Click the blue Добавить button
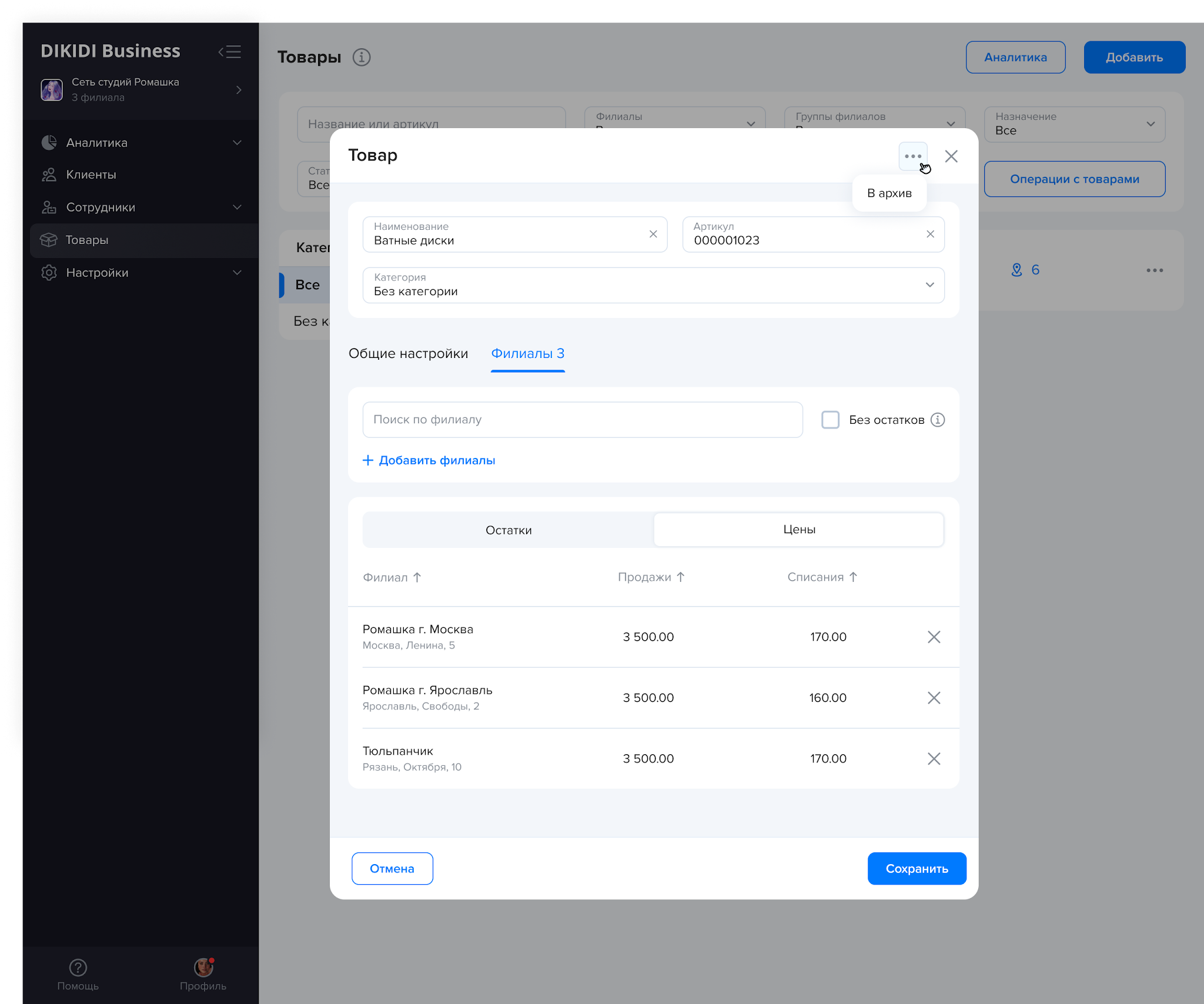Viewport: 1204px width, 1004px height. [x=1134, y=58]
